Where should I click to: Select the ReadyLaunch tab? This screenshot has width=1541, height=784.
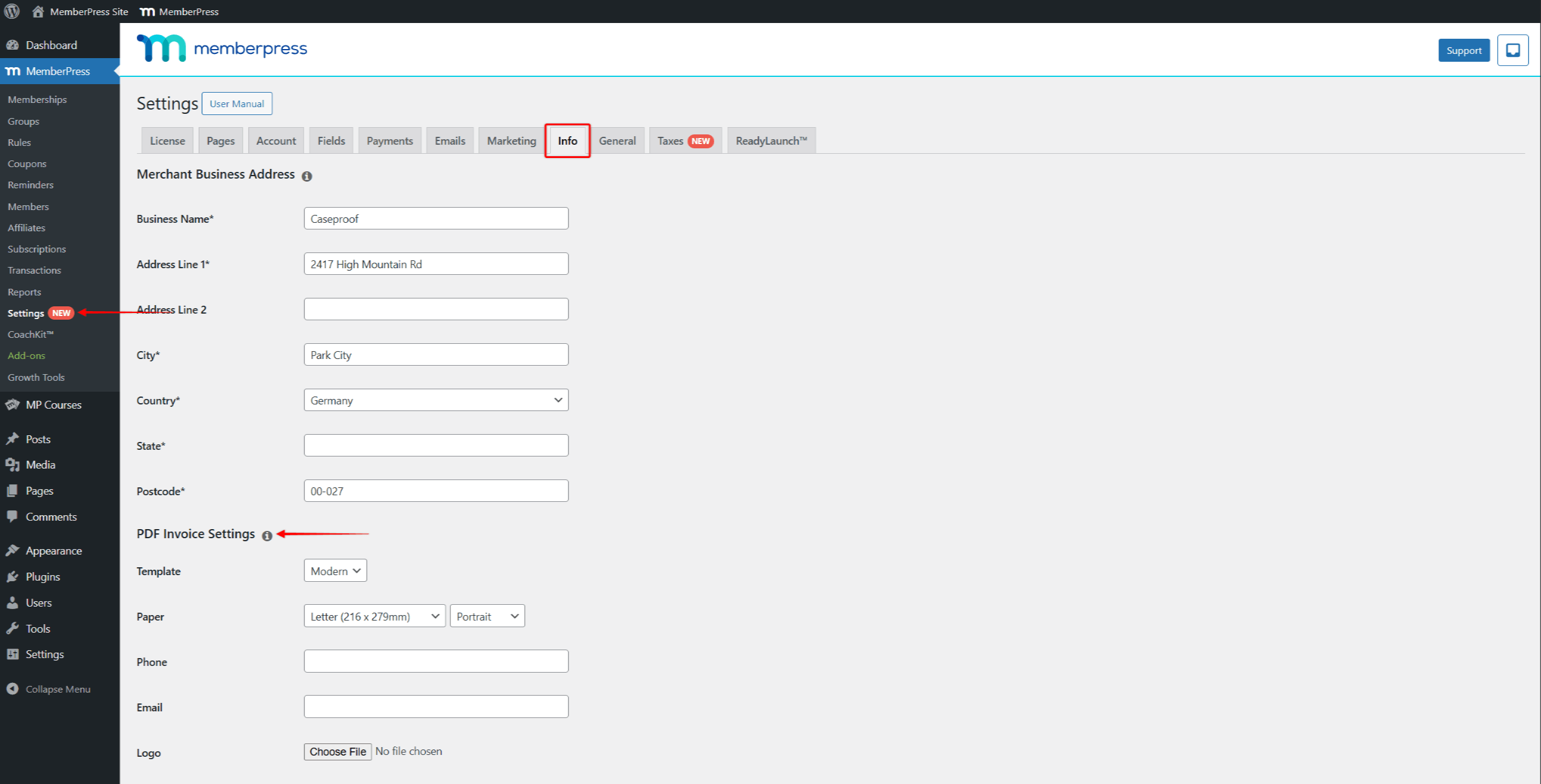770,141
